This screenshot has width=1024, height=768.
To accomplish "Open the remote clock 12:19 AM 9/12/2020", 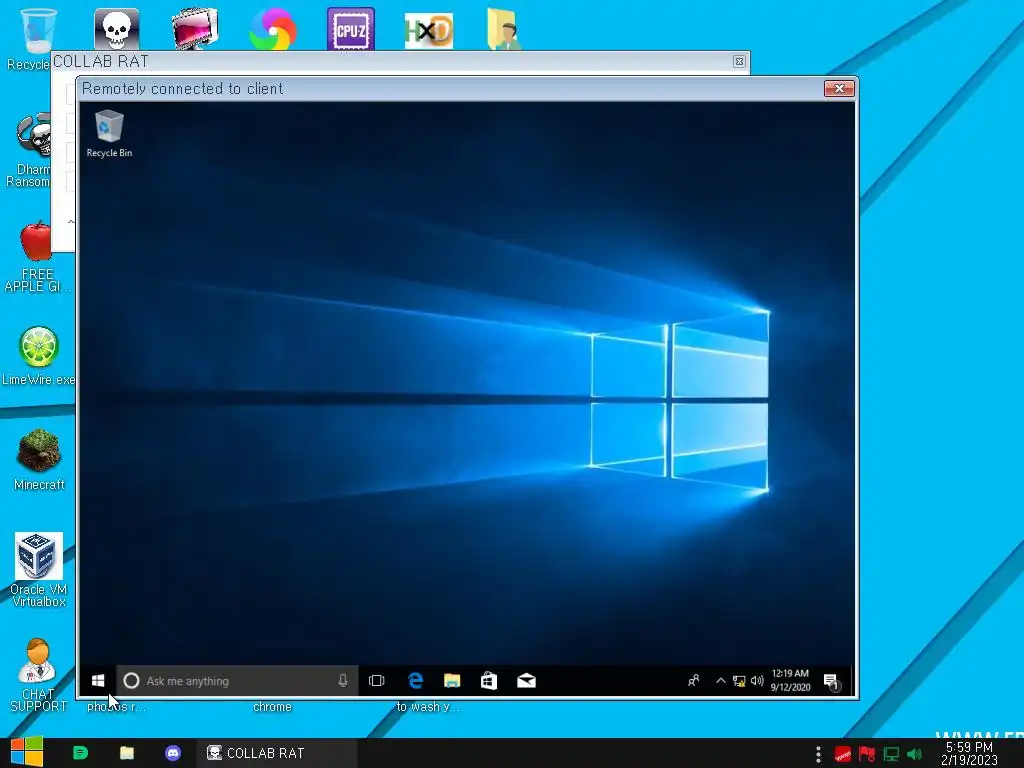I will tap(790, 680).
